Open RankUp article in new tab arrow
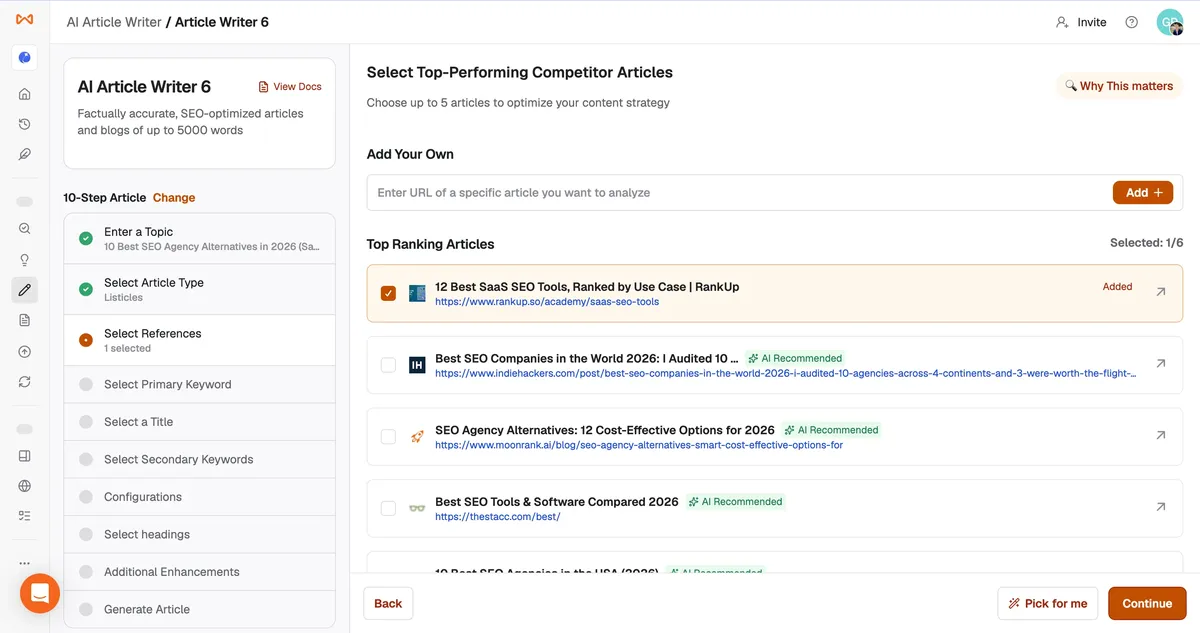 coord(1160,292)
